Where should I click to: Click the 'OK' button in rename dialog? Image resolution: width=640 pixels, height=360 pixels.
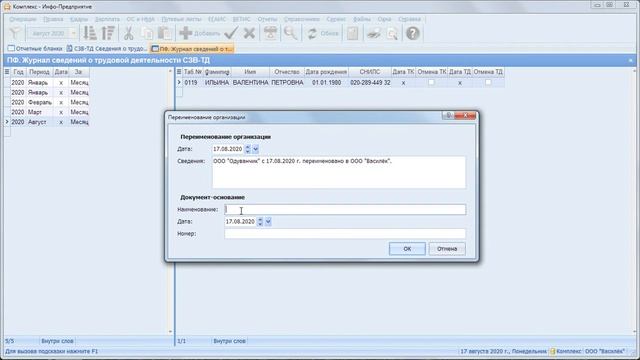[407, 249]
